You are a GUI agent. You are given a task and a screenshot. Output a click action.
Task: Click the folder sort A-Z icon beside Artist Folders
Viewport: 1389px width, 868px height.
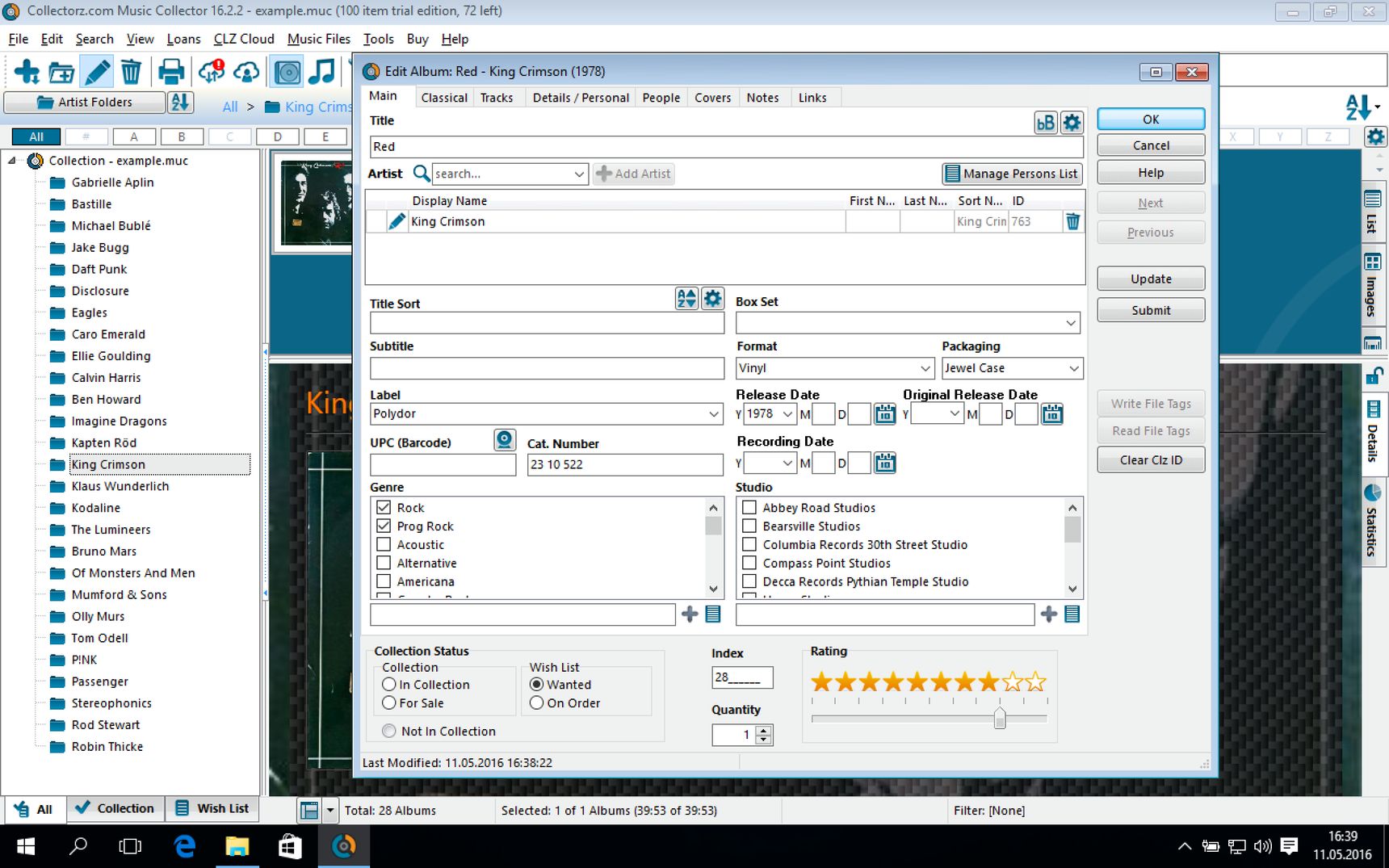point(180,103)
